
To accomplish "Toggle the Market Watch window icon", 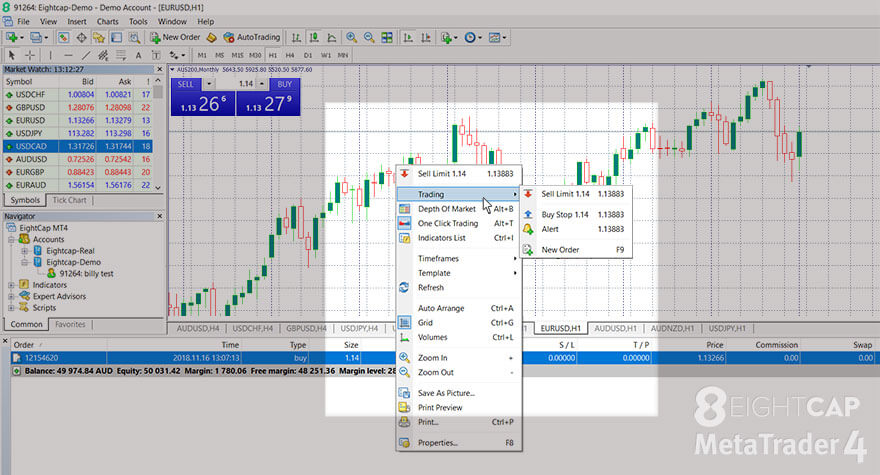I will pos(63,38).
